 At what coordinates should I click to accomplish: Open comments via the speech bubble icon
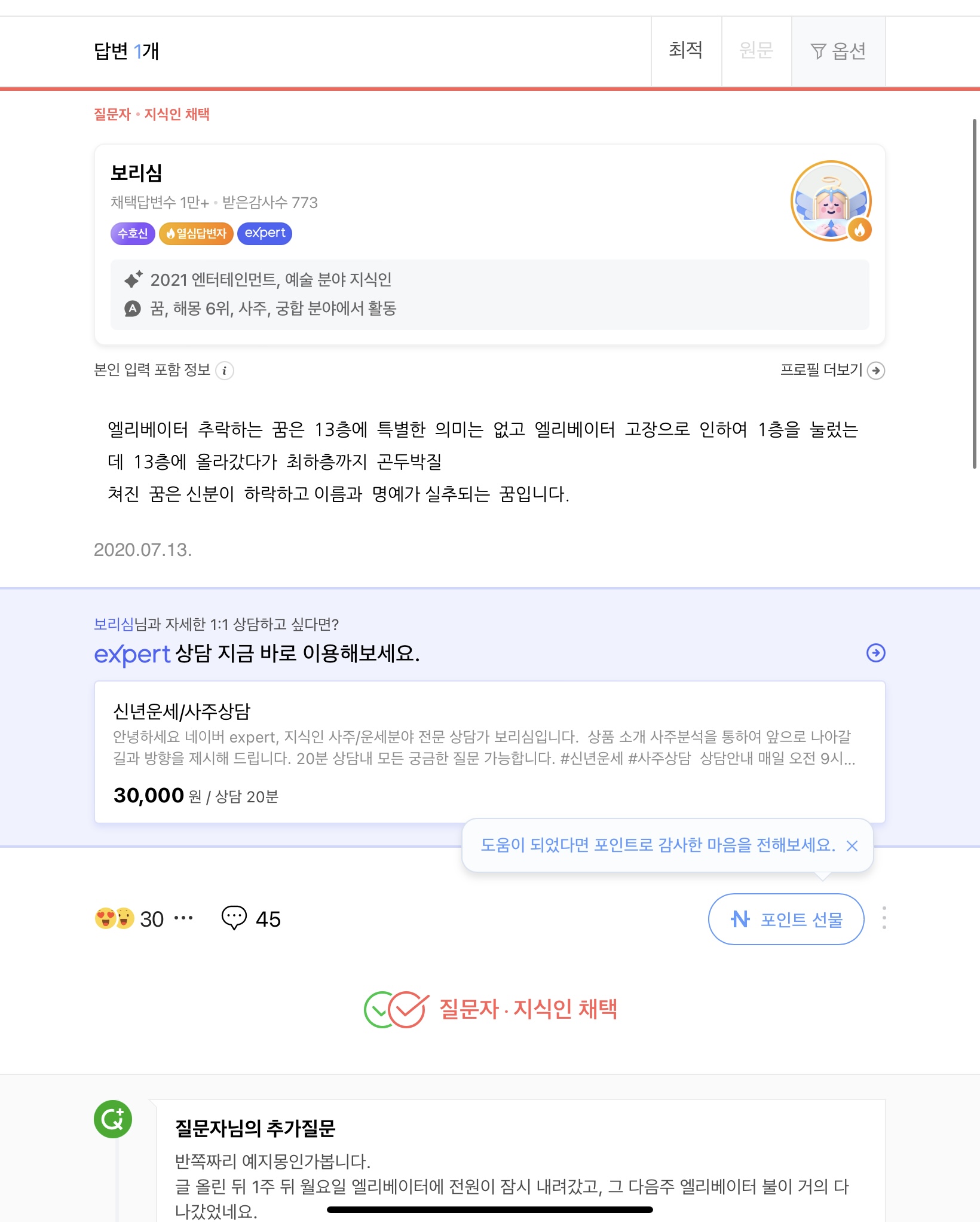pos(234,918)
